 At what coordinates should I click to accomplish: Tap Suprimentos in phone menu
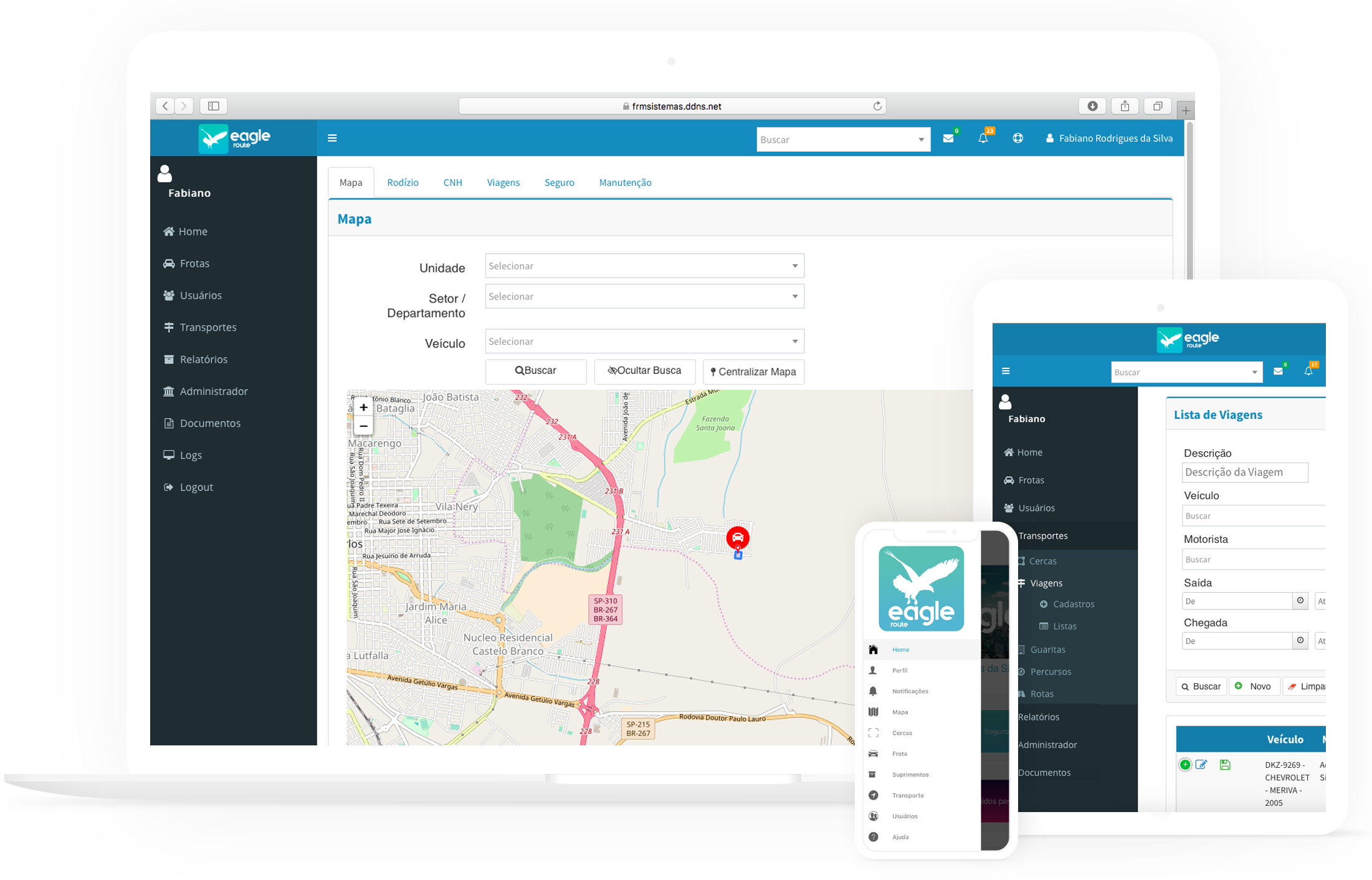coord(910,775)
